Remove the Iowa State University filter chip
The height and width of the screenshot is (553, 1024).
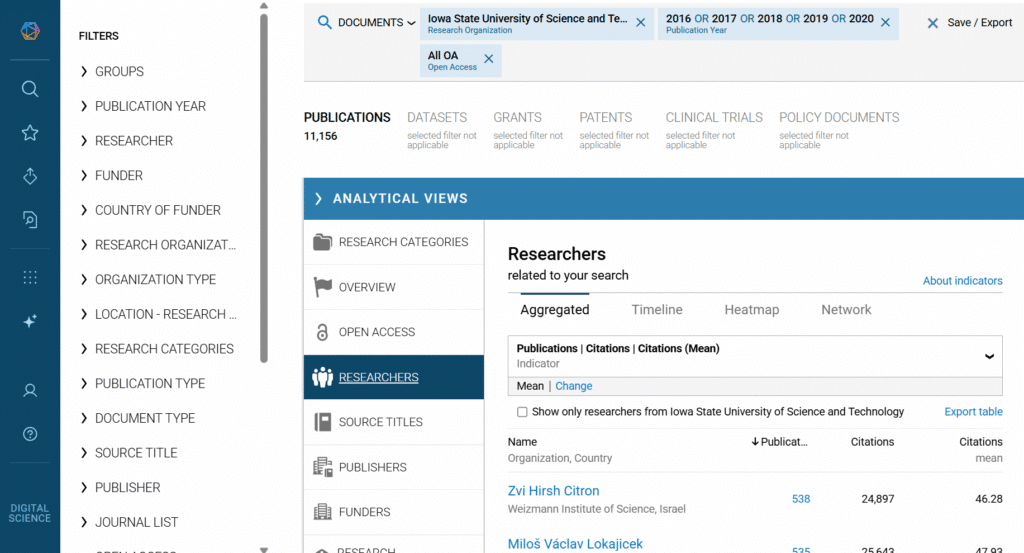click(x=641, y=22)
